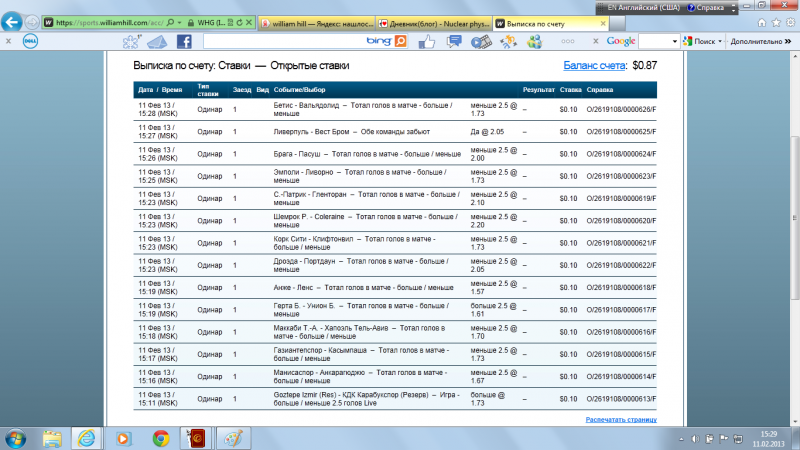This screenshot has width=800, height=450.
Task: Click the Результат column header
Action: [x=538, y=90]
